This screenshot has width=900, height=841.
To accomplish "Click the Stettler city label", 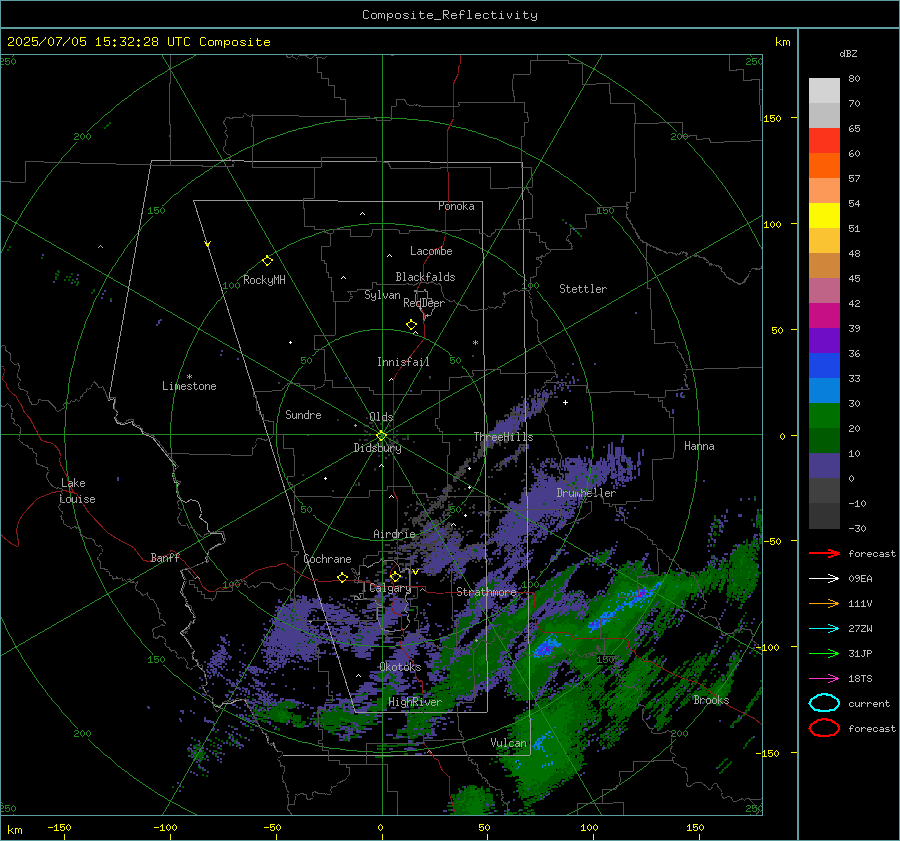I will tap(583, 289).
